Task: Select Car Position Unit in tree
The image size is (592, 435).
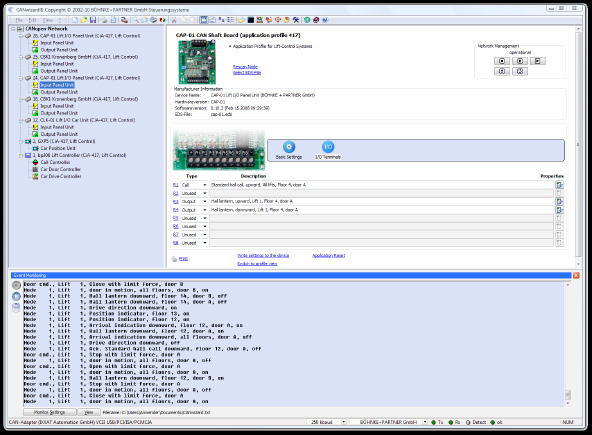Action: [x=58, y=148]
